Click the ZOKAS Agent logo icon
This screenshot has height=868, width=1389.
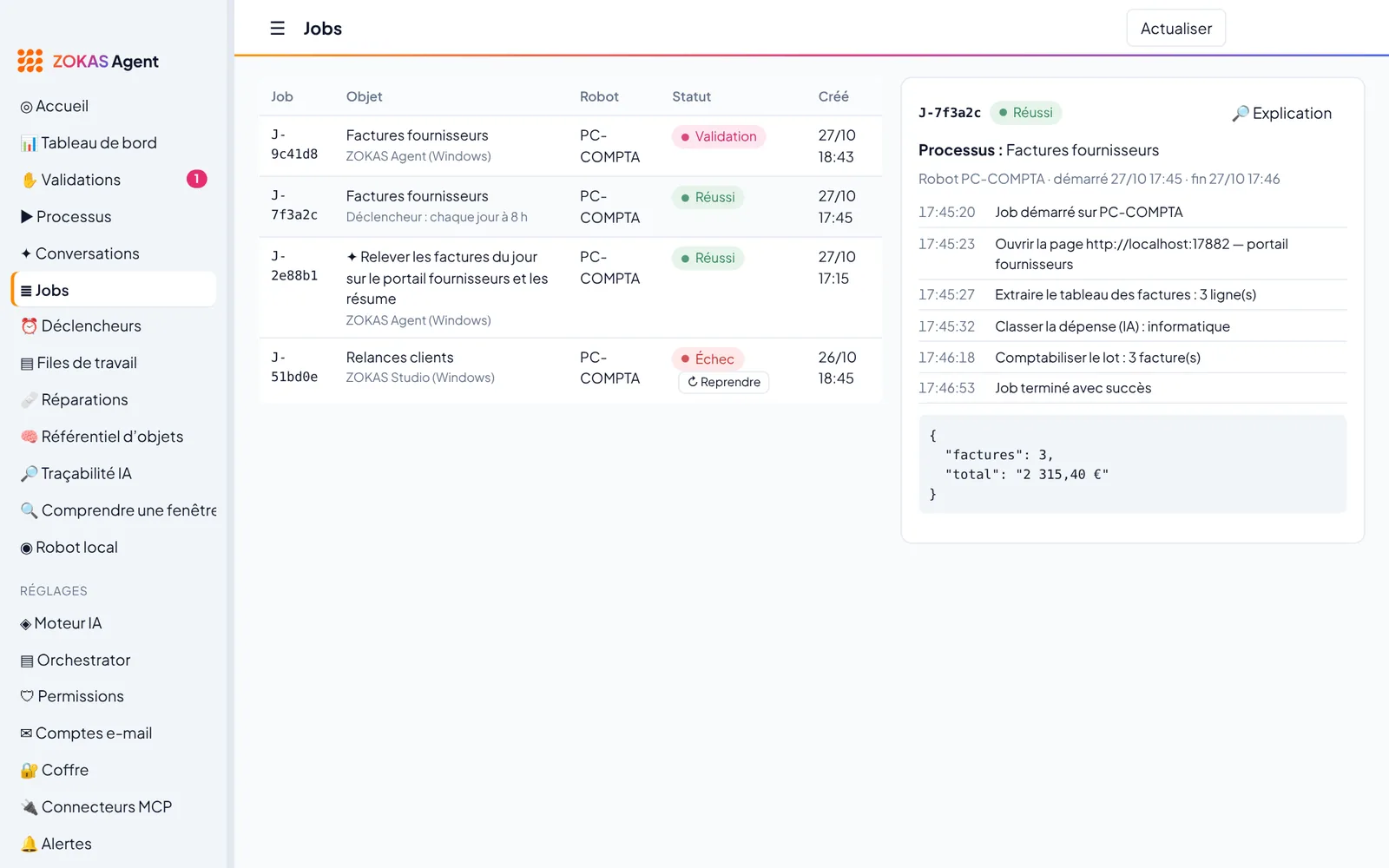[30, 61]
